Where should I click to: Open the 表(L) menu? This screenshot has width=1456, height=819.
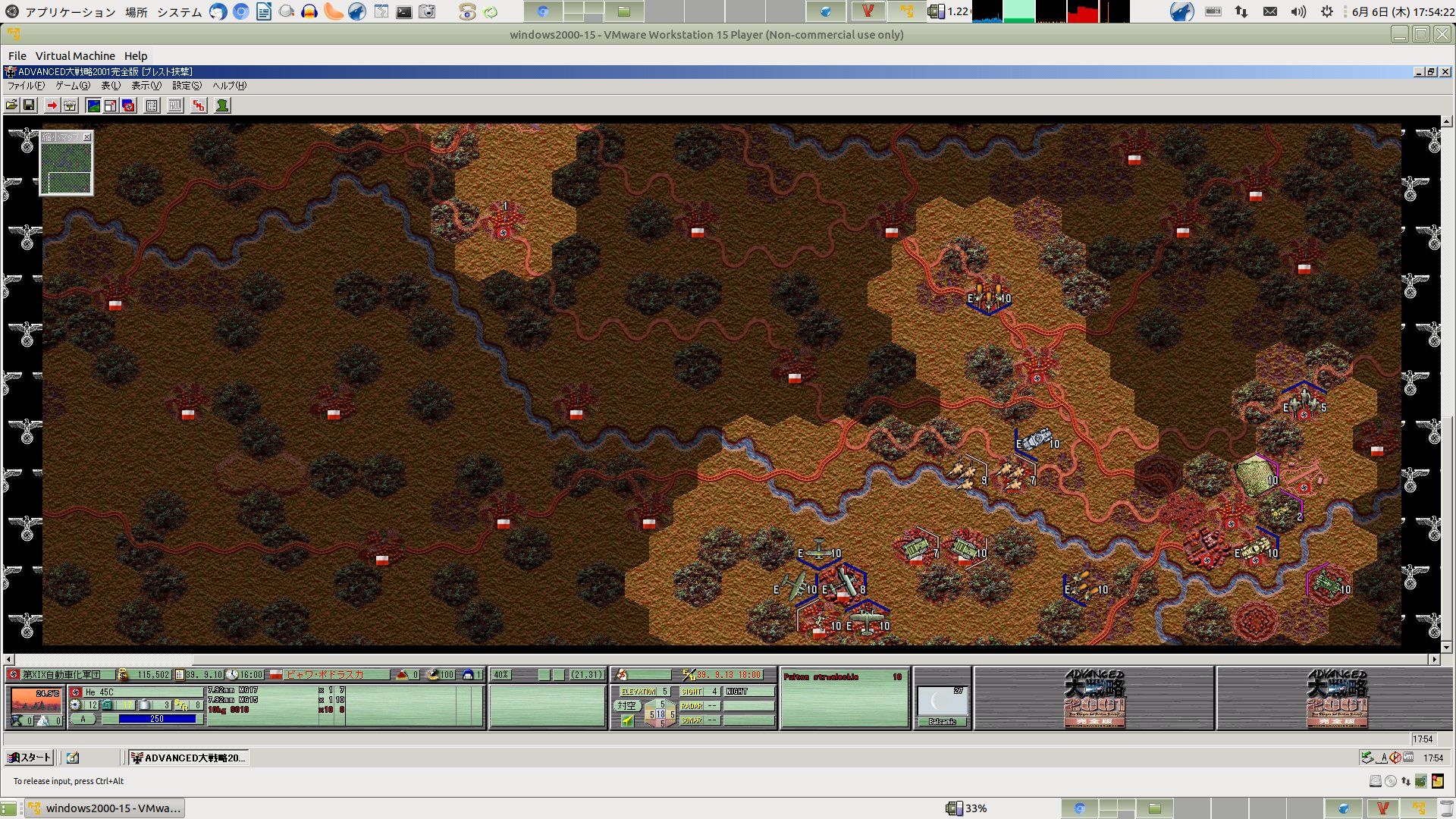pyautogui.click(x=111, y=86)
